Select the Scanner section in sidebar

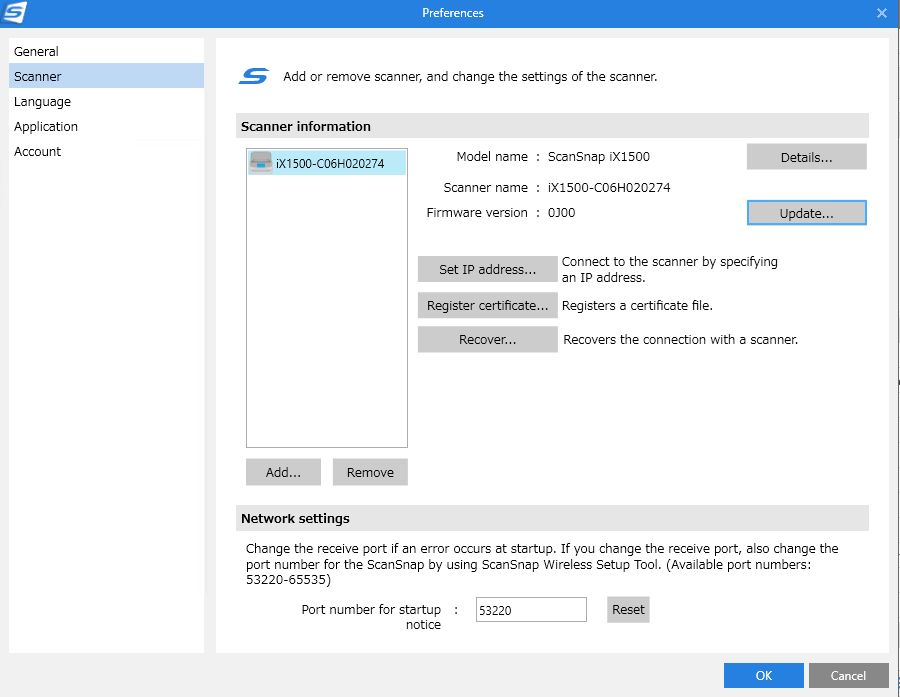click(x=38, y=77)
